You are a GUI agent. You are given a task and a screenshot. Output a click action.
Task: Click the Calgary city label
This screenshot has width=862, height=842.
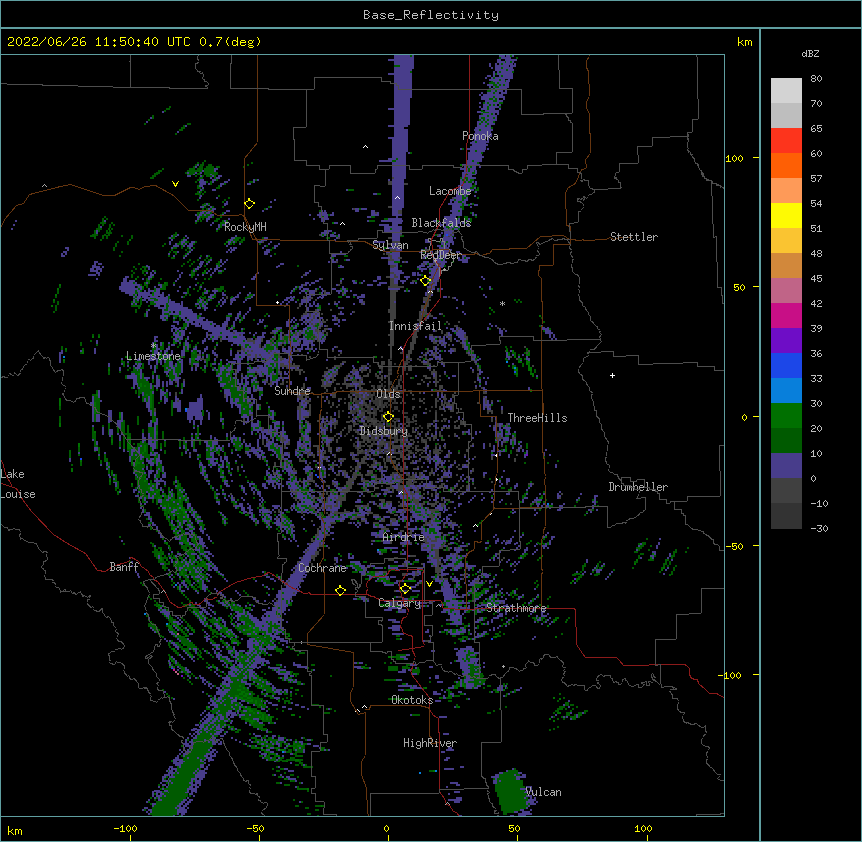point(400,603)
